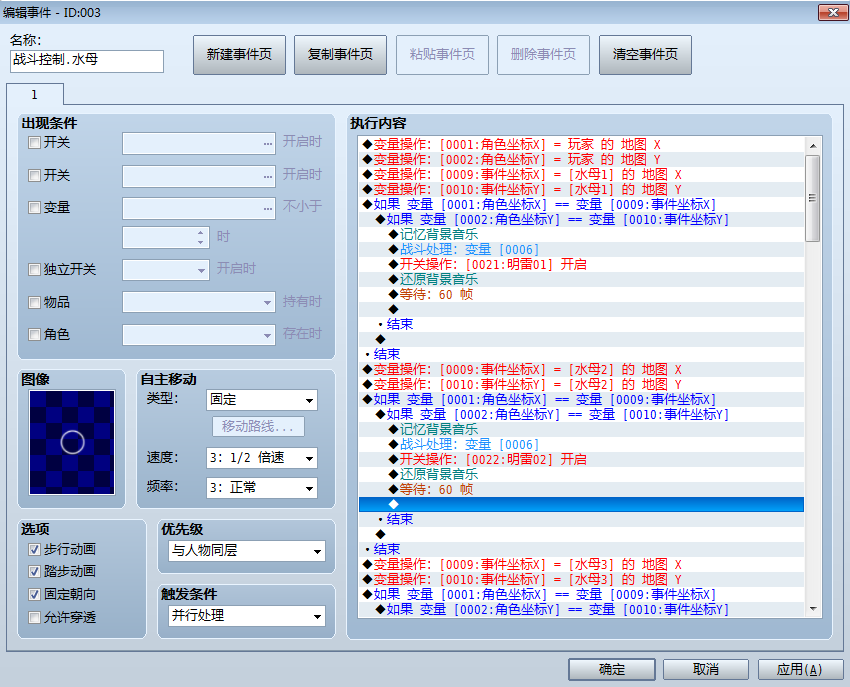Click the 删除事件页 button

click(543, 55)
